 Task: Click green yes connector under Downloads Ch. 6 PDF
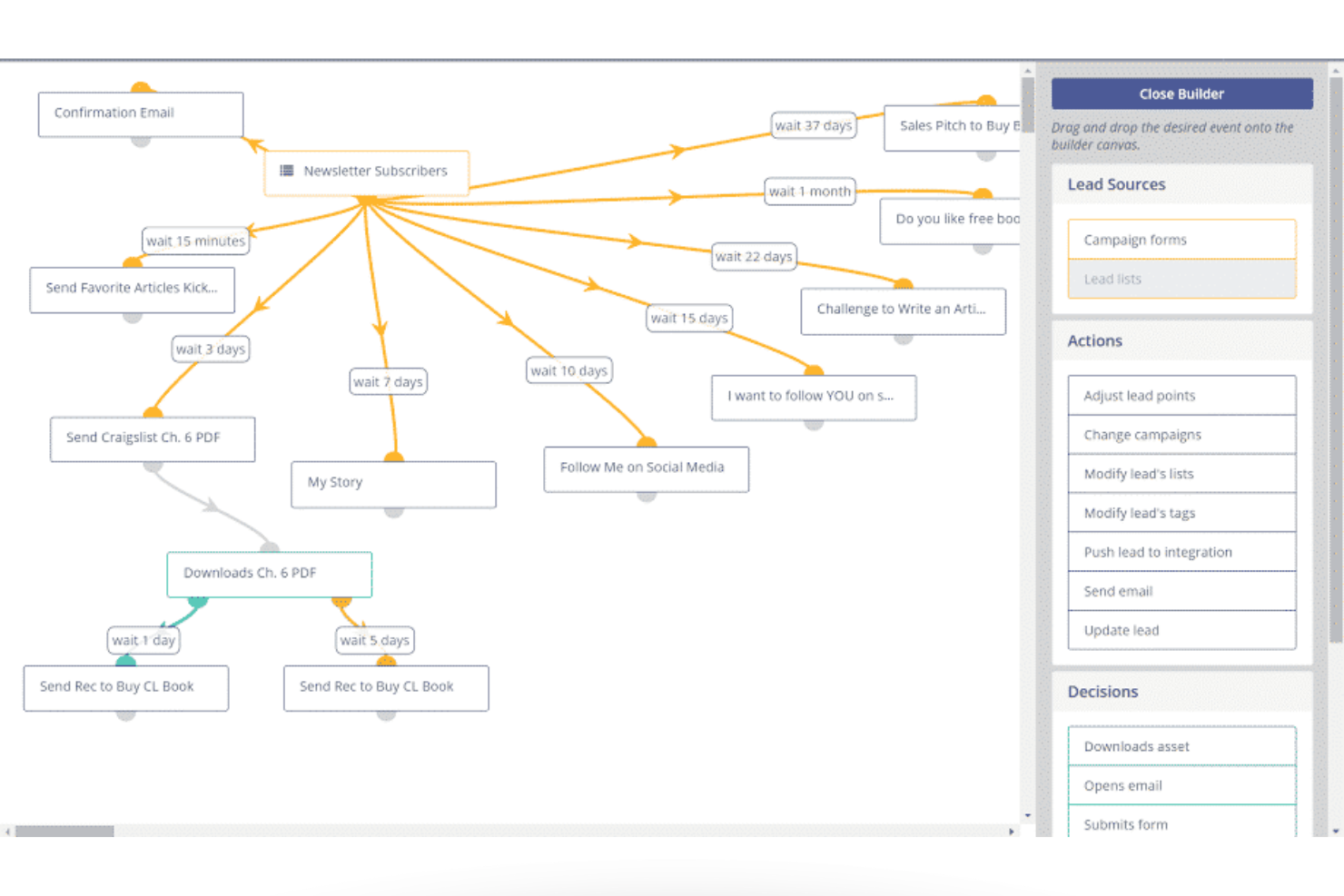(198, 601)
